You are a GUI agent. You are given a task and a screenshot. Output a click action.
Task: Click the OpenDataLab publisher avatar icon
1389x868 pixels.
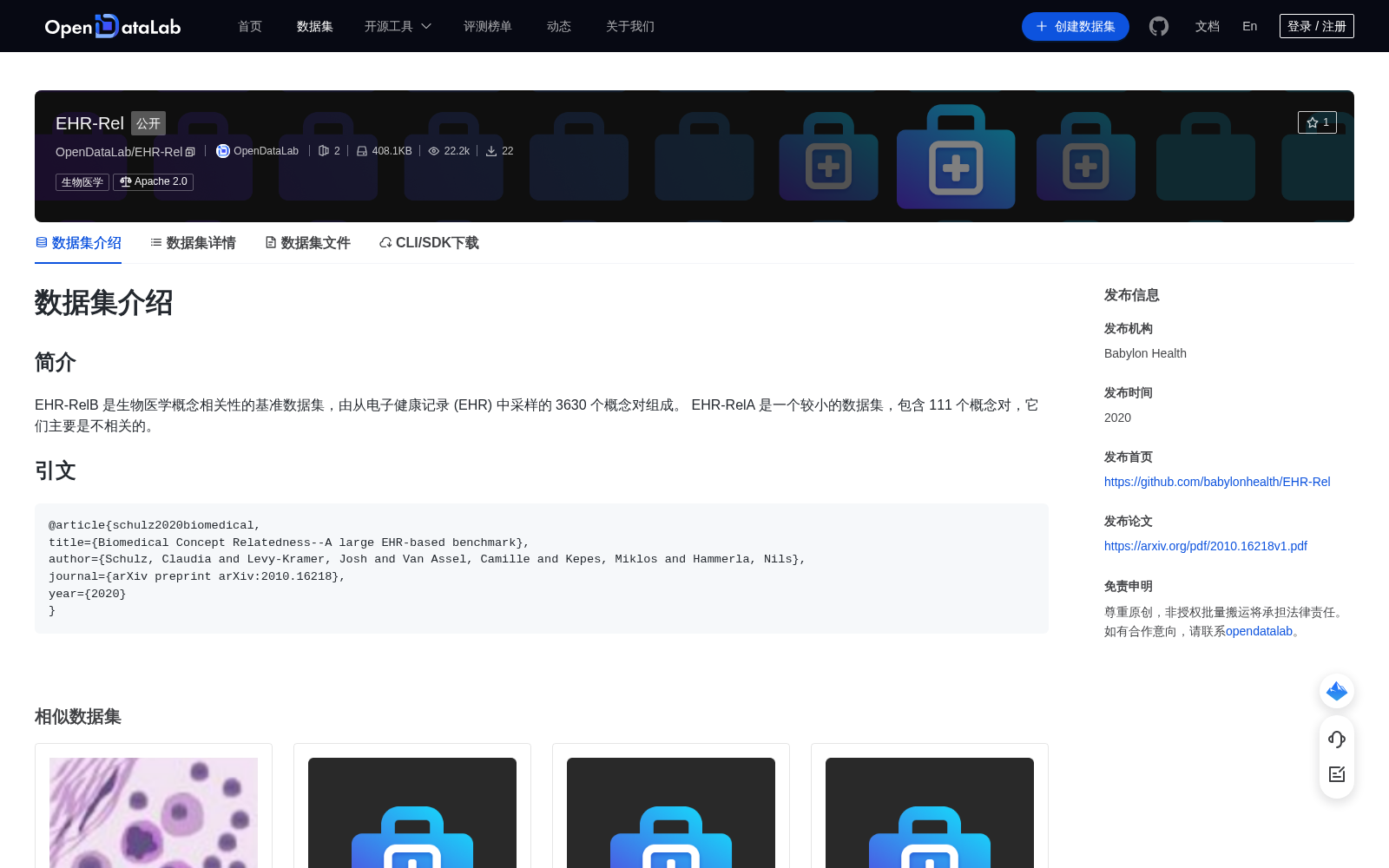pos(223,151)
